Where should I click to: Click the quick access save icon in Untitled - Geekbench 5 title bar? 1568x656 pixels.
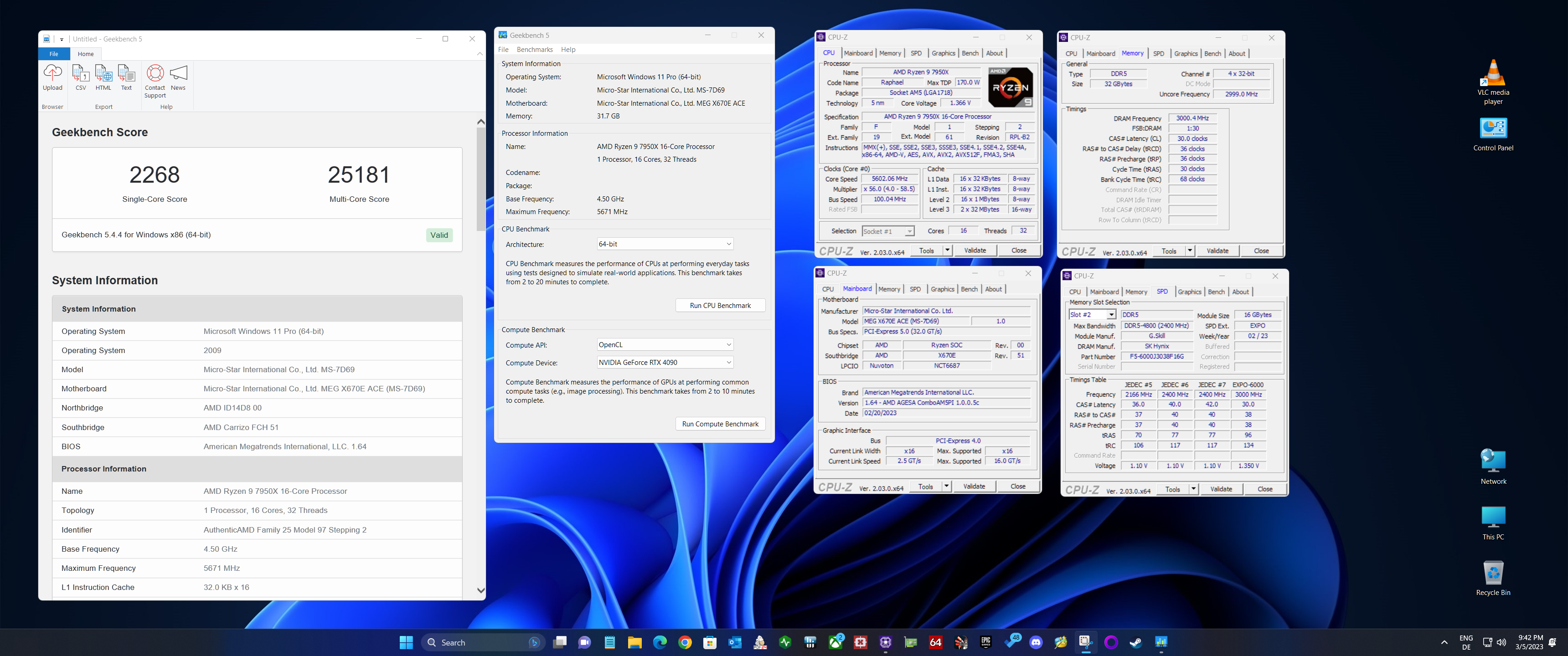pos(47,39)
